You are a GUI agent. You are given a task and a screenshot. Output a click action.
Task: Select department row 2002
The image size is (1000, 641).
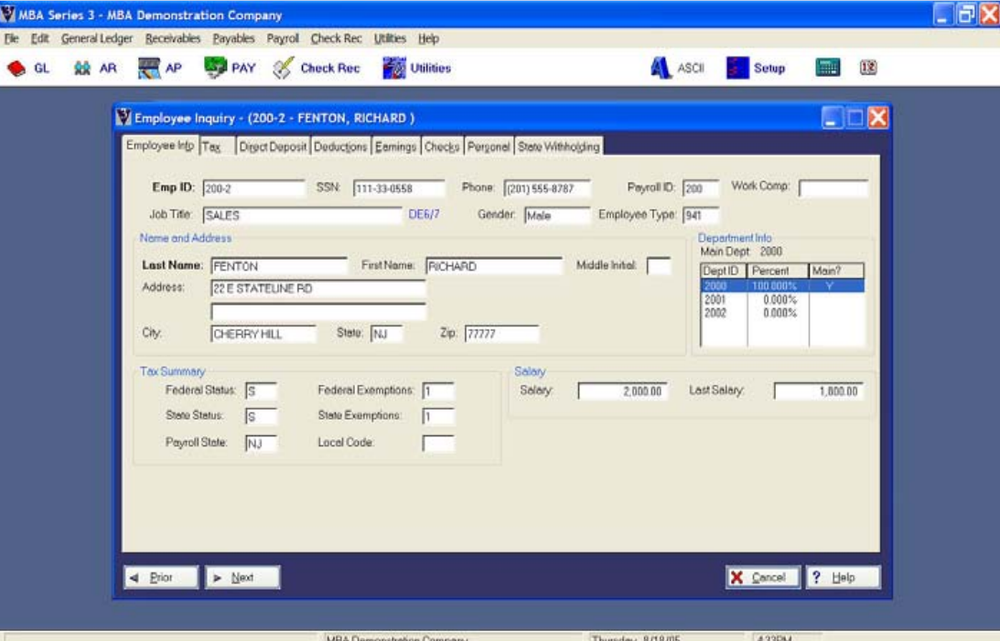pyautogui.click(x=783, y=313)
